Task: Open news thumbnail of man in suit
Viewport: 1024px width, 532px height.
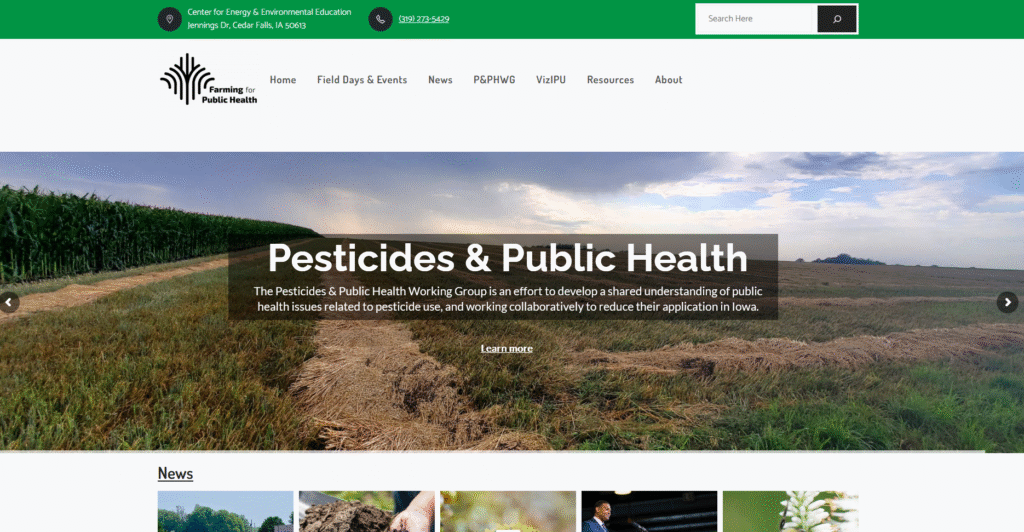Action: click(x=649, y=512)
